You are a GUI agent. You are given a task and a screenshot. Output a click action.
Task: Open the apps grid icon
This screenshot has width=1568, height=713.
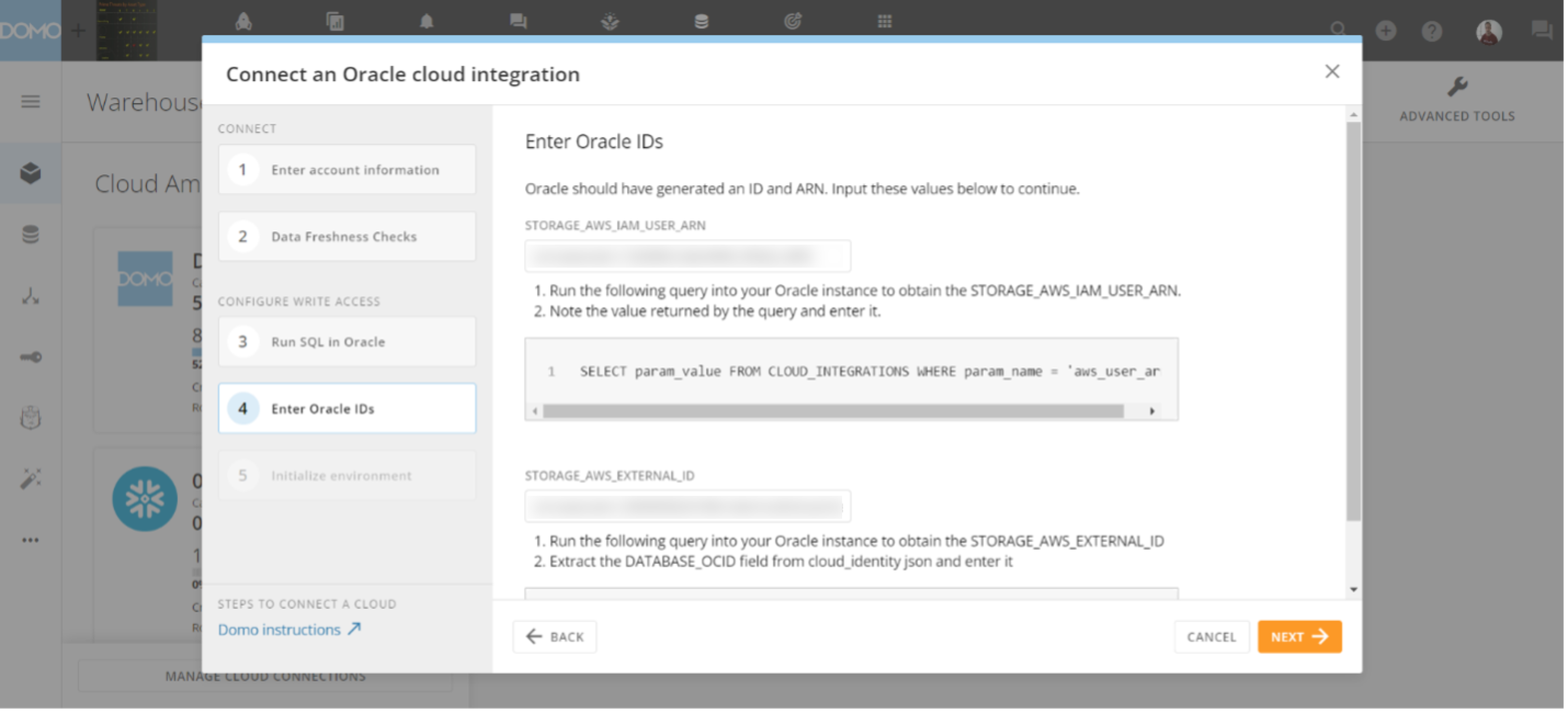[885, 22]
